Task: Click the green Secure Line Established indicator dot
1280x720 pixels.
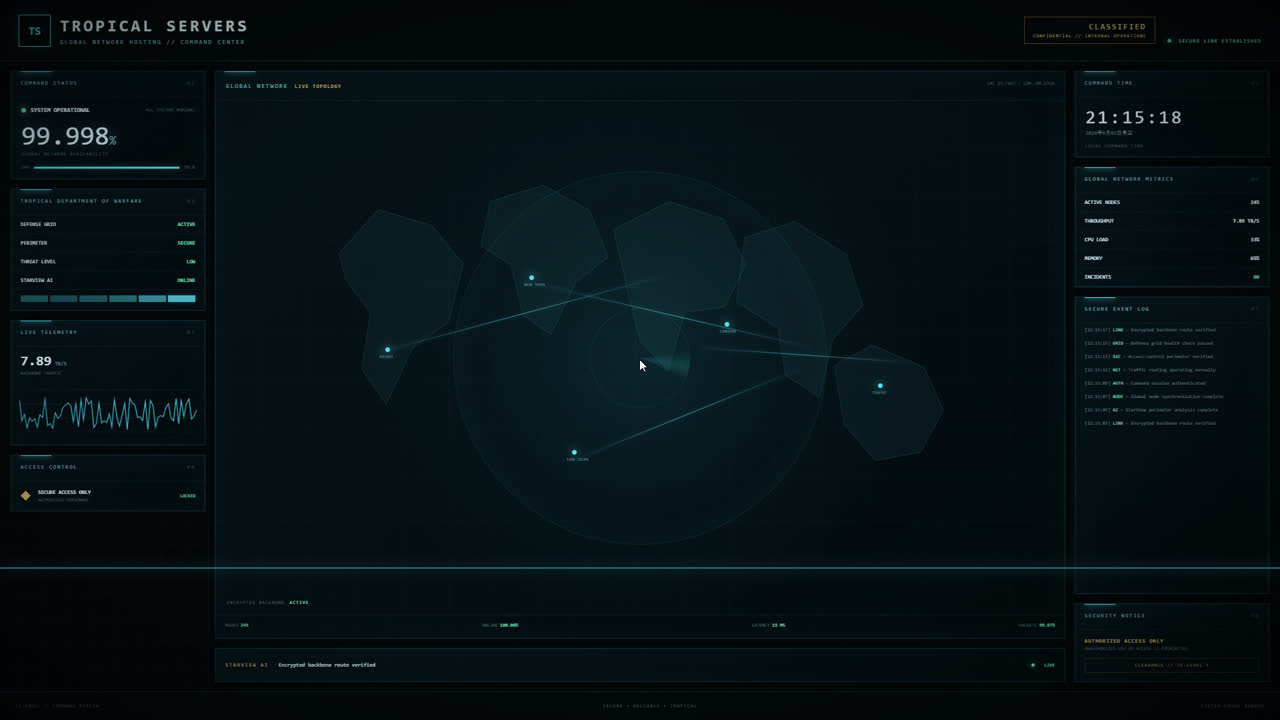Action: click(x=1169, y=41)
